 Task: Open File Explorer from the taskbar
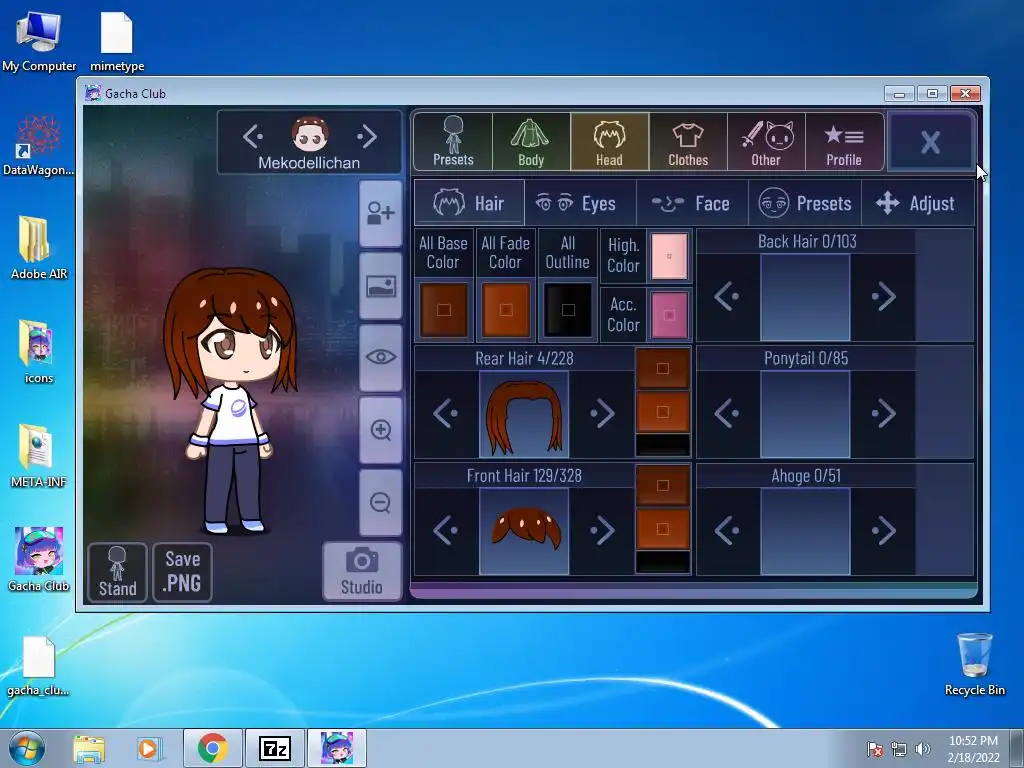click(89, 748)
